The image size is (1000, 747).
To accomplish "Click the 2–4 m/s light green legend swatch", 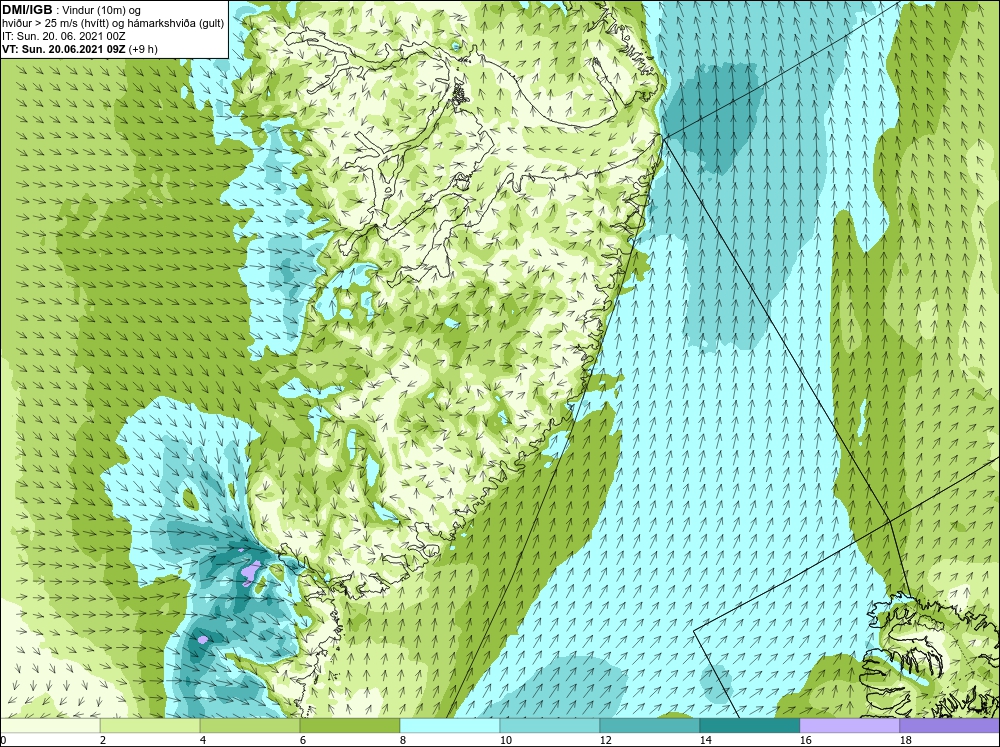I will [150, 725].
